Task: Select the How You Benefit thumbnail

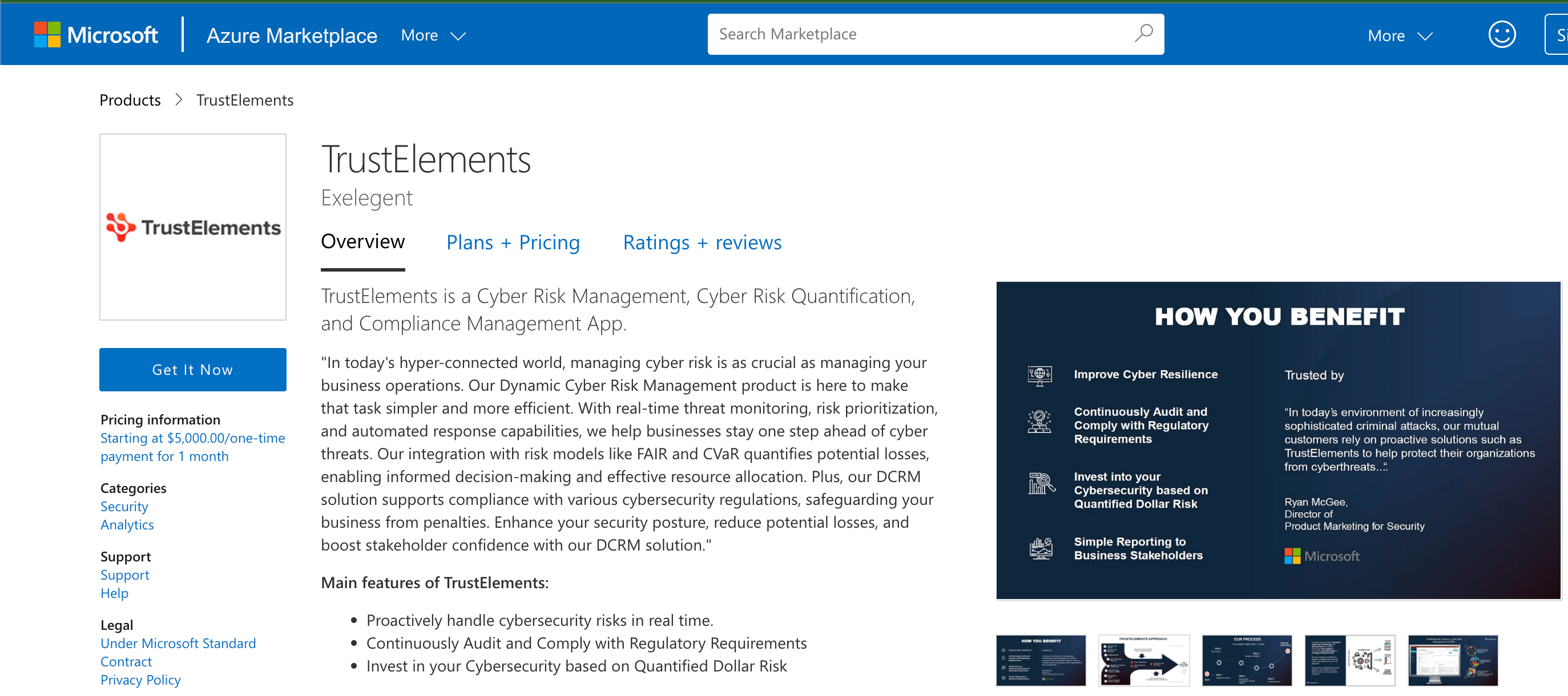Action: click(x=1040, y=660)
